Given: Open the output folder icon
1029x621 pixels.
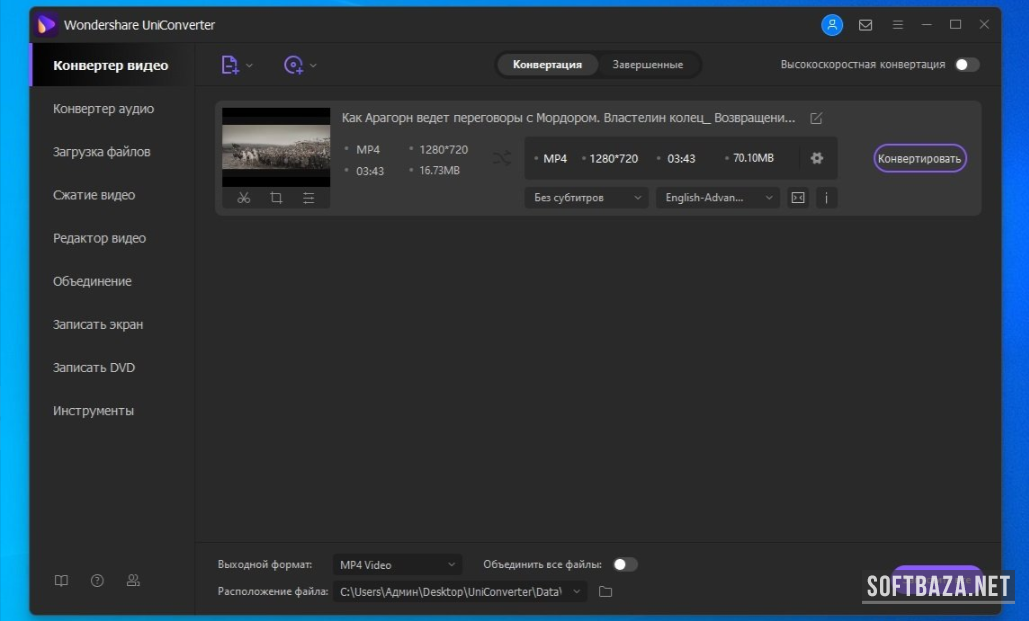Looking at the screenshot, I should coord(605,592).
